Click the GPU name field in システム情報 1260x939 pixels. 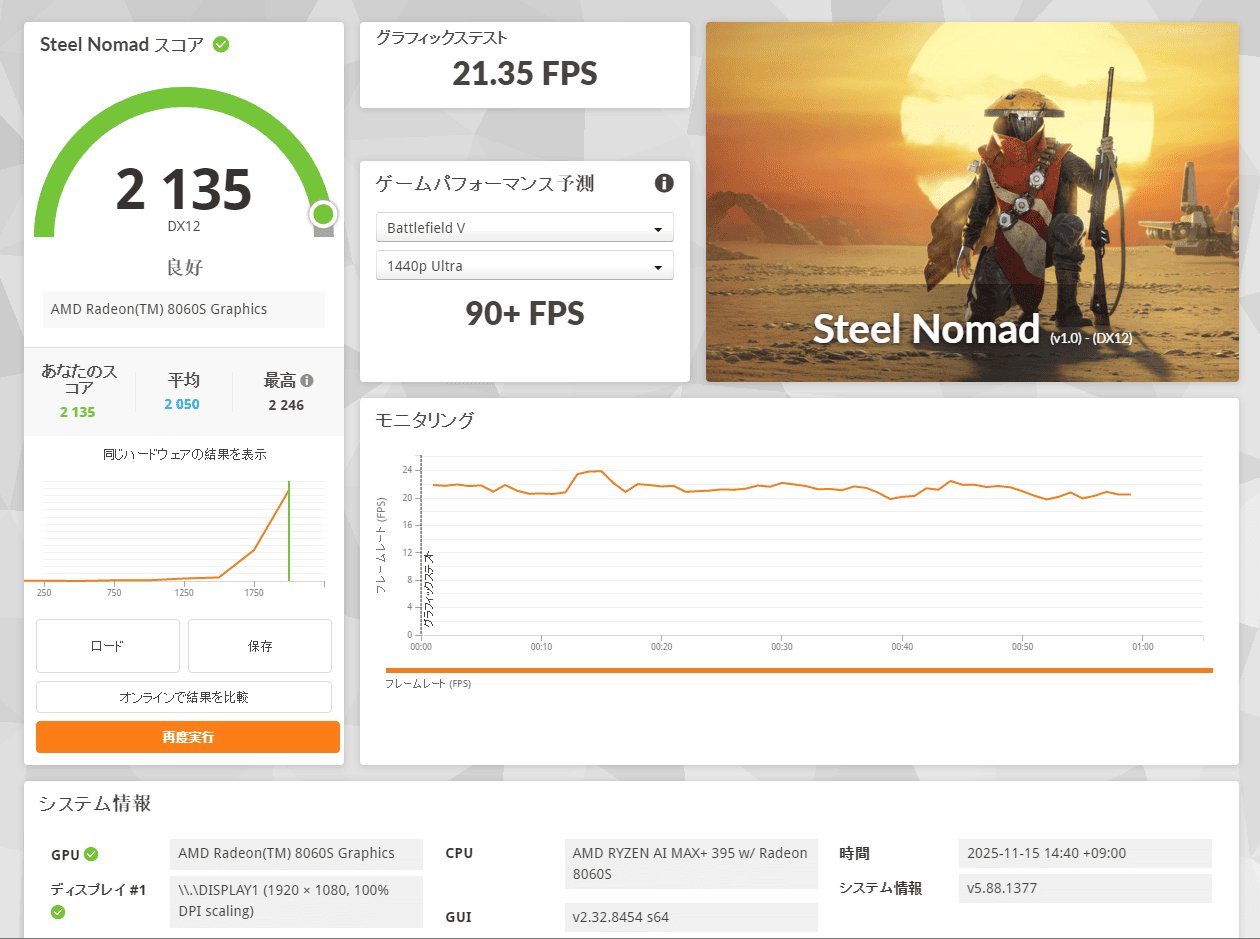tap(296, 854)
